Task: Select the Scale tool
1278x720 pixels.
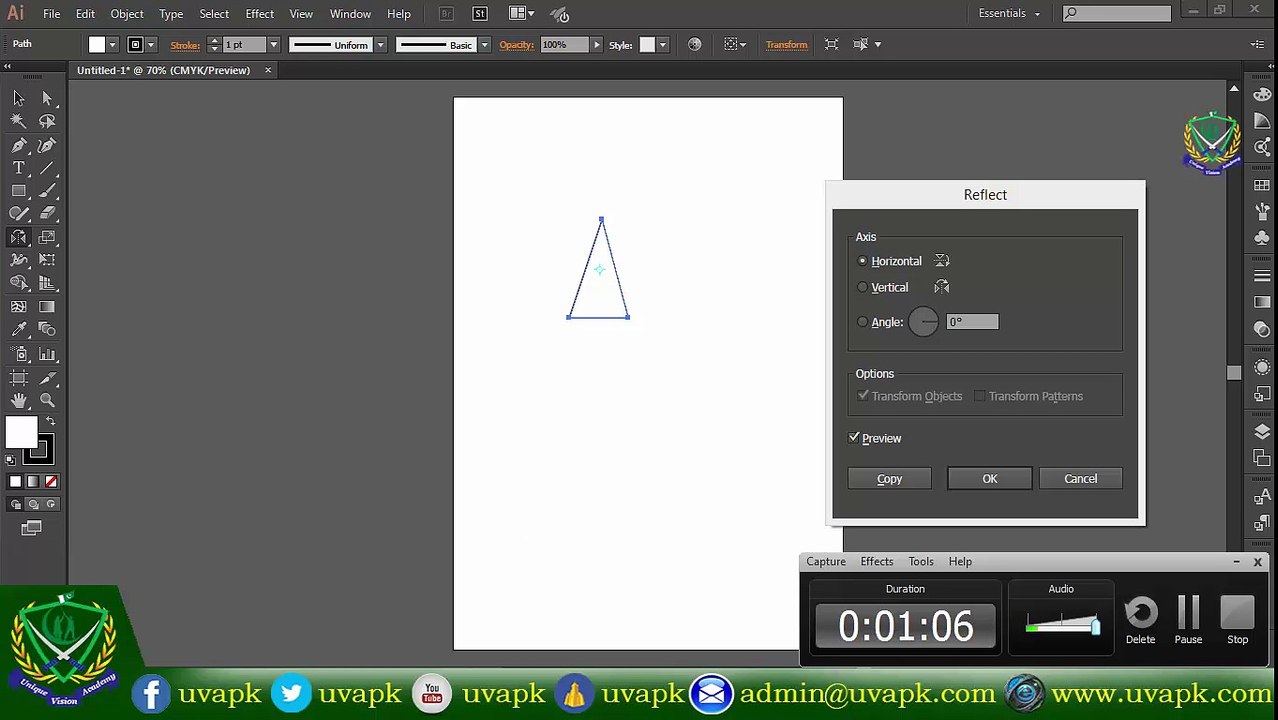Action: [47, 237]
